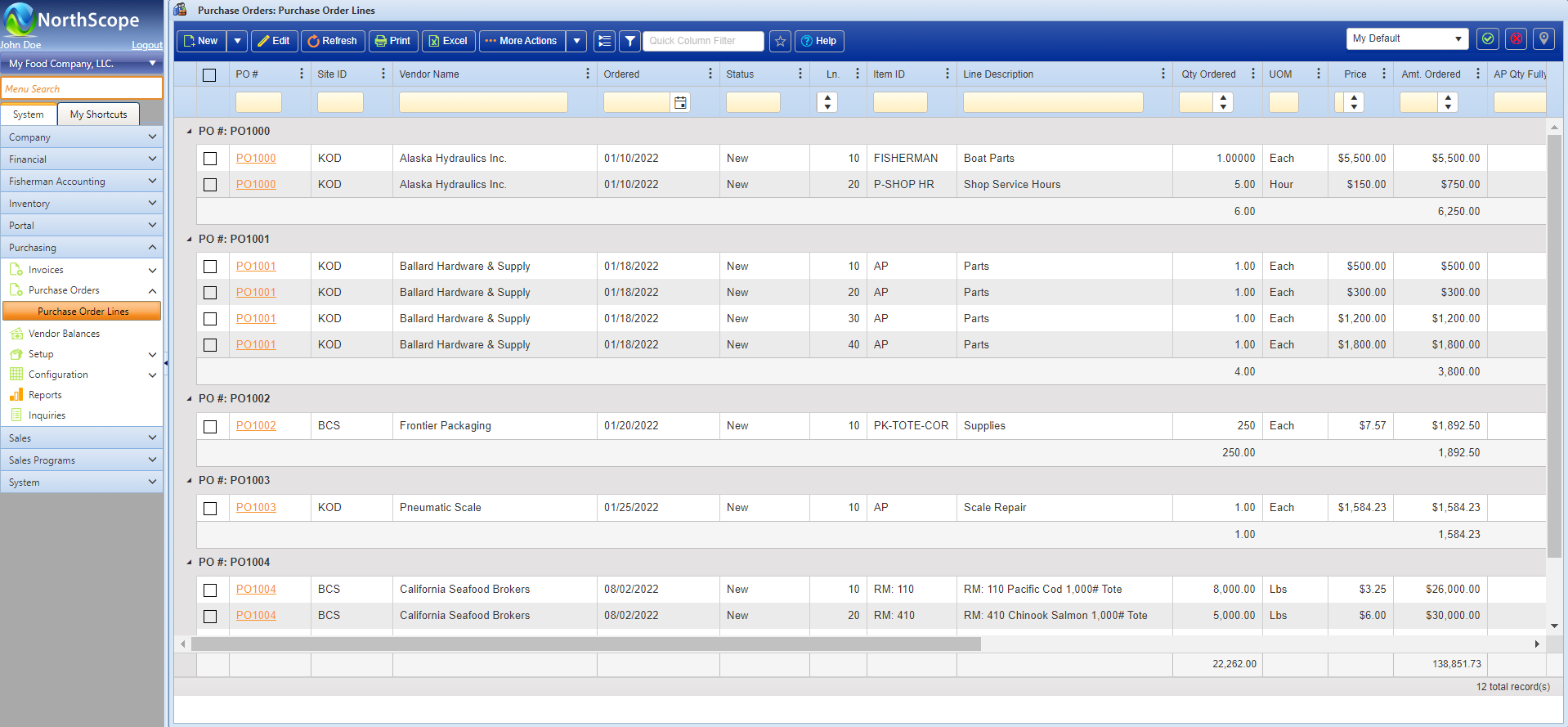The width and height of the screenshot is (1568, 727).
Task: Click the red X reset-layout icon
Action: coord(1516,38)
